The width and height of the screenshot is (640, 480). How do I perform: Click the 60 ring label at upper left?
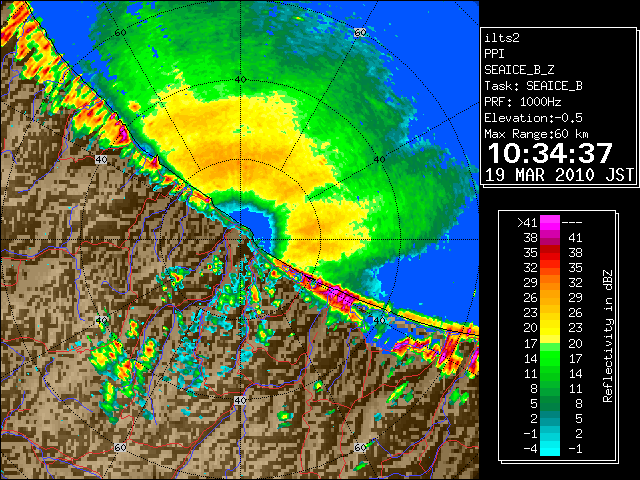pyautogui.click(x=120, y=32)
